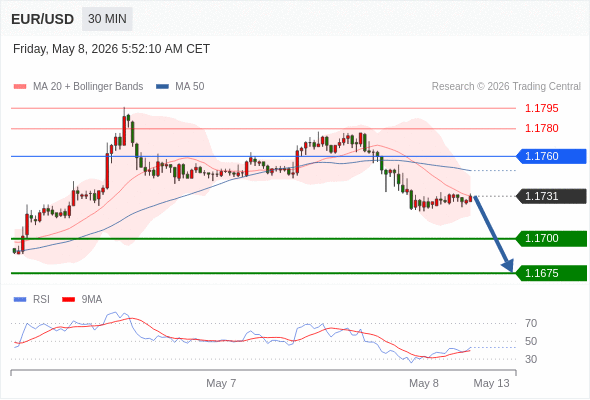Screen dimensions: 590x400
Task: Click the 9MA red legend swatch
Action: [x=68, y=300]
